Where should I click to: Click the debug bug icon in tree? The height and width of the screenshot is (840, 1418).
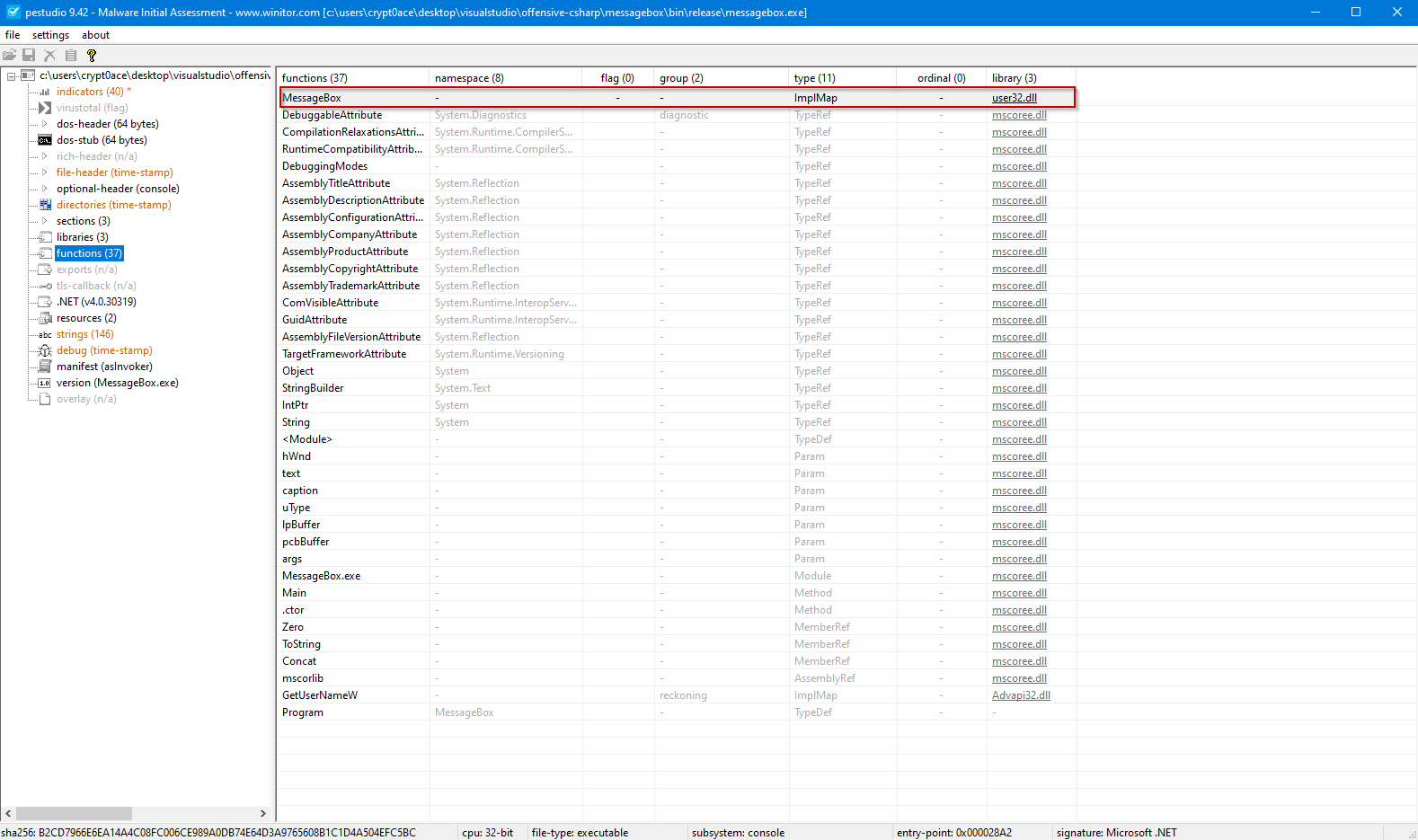click(45, 350)
